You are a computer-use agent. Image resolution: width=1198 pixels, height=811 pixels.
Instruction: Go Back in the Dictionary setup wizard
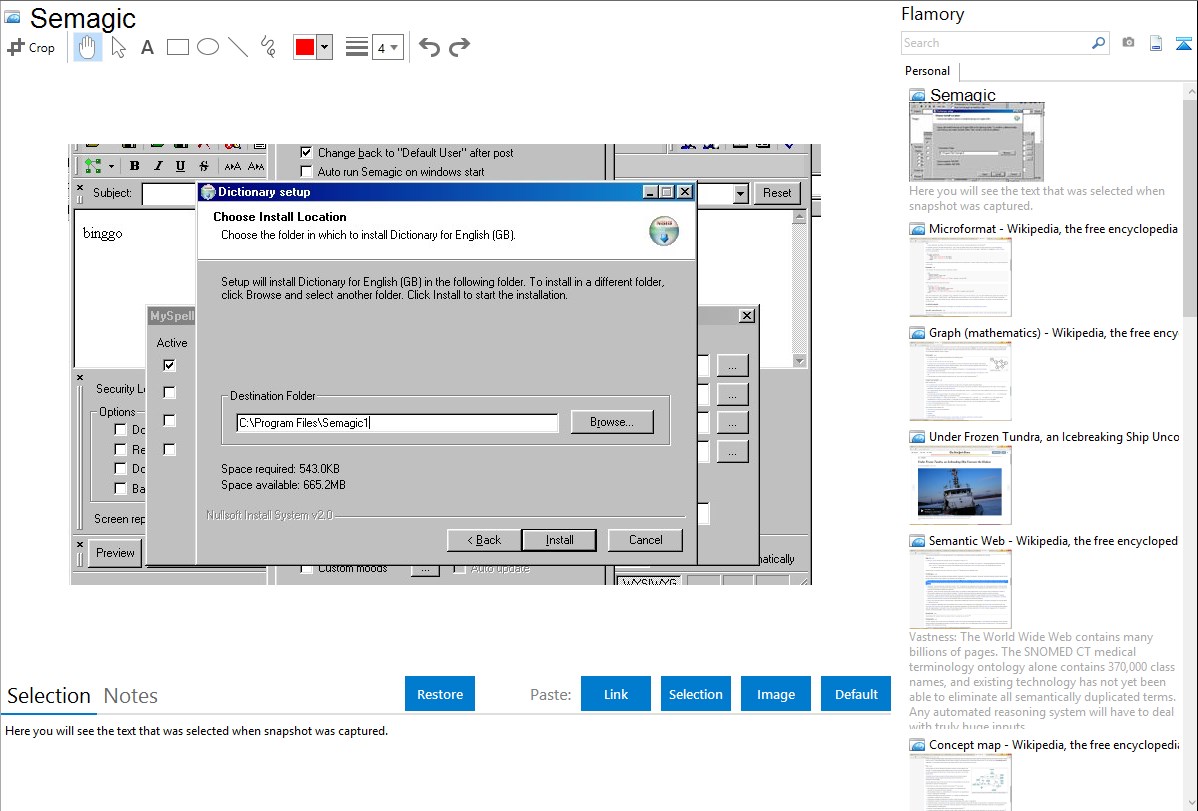tap(484, 540)
